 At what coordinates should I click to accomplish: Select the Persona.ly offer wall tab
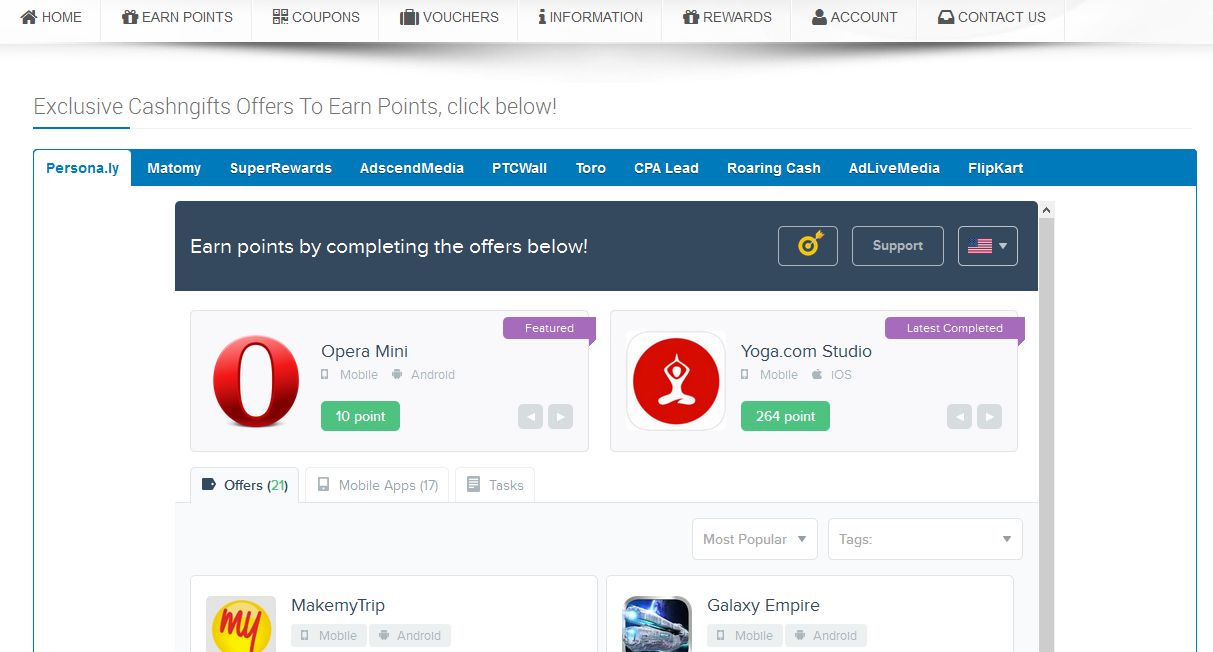click(82, 168)
